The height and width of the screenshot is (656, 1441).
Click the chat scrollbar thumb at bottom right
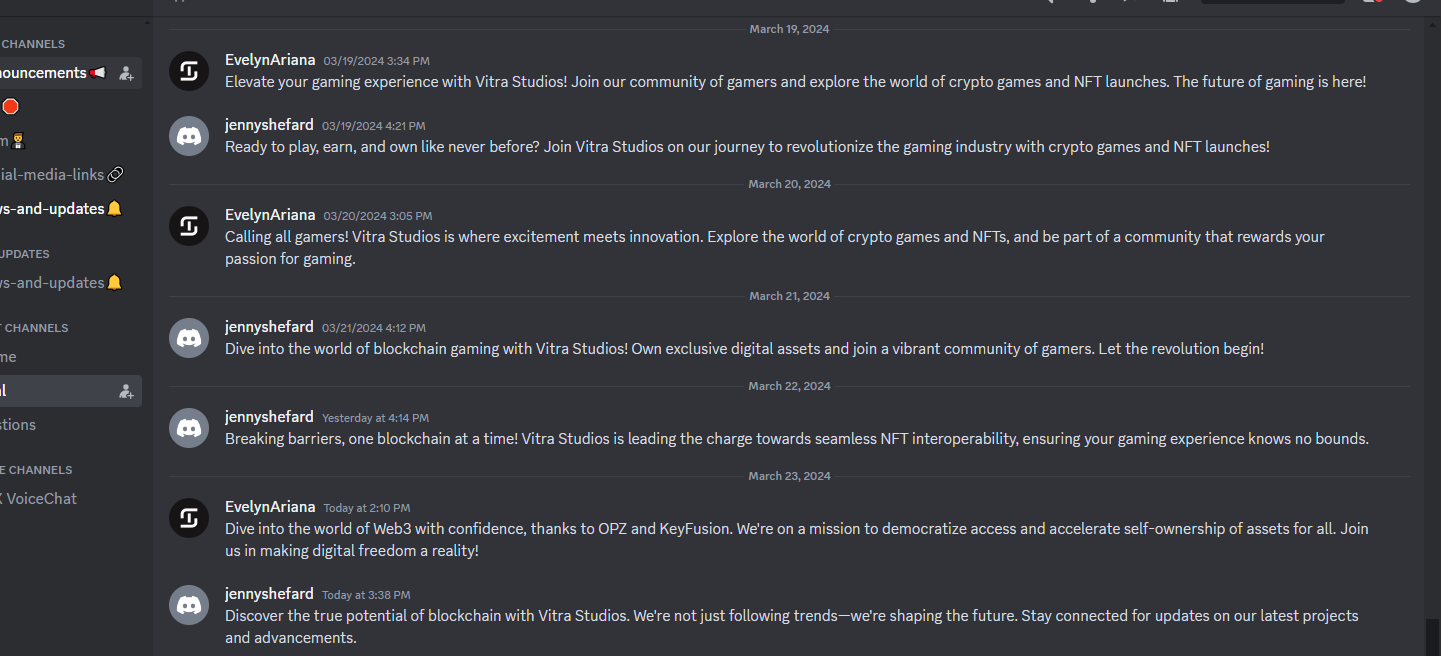(x=1432, y=637)
